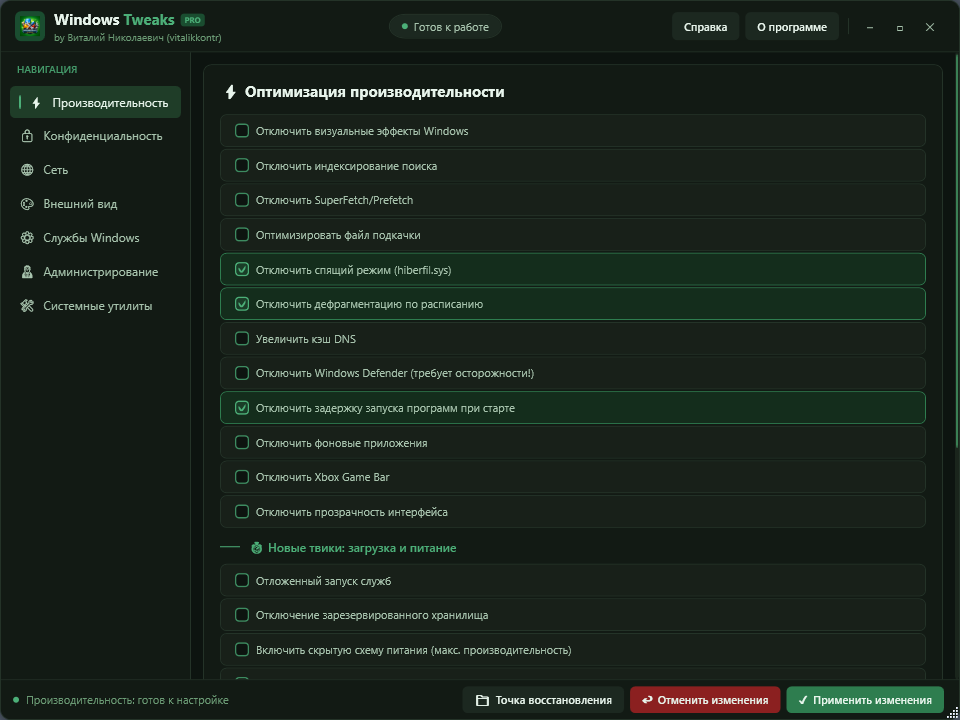Click the tools icon beside Системные утилиты
Screen dimensions: 960x720
click(x=27, y=306)
